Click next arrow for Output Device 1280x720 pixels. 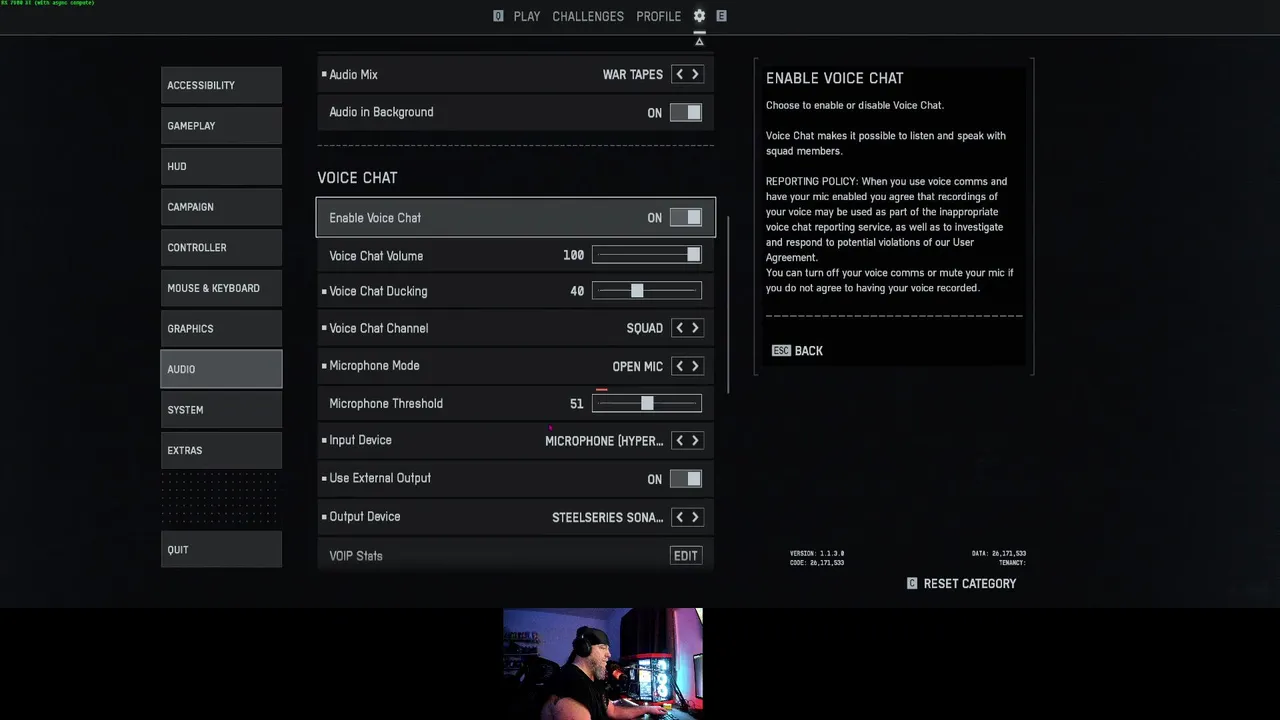tap(695, 517)
